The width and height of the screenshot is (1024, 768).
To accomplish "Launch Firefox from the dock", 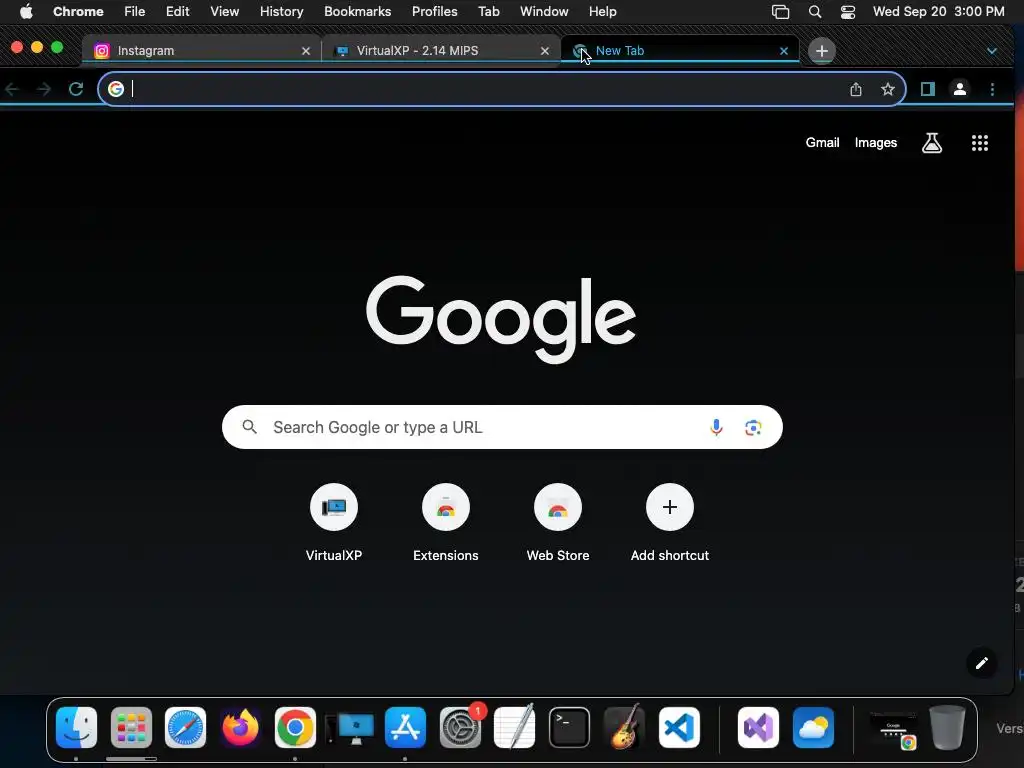I will click(x=240, y=727).
